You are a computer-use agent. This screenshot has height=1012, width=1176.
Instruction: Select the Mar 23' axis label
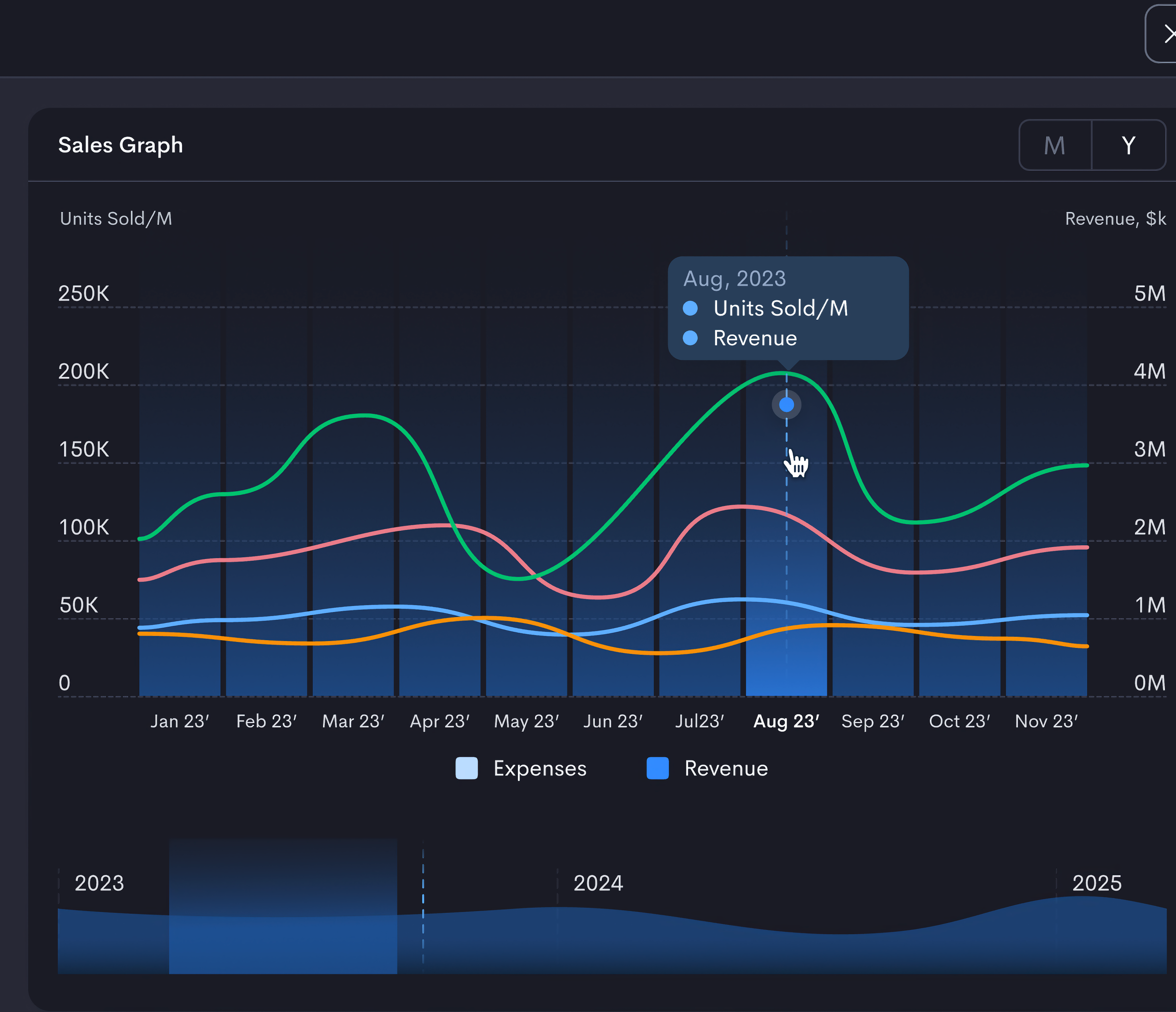pyautogui.click(x=353, y=721)
